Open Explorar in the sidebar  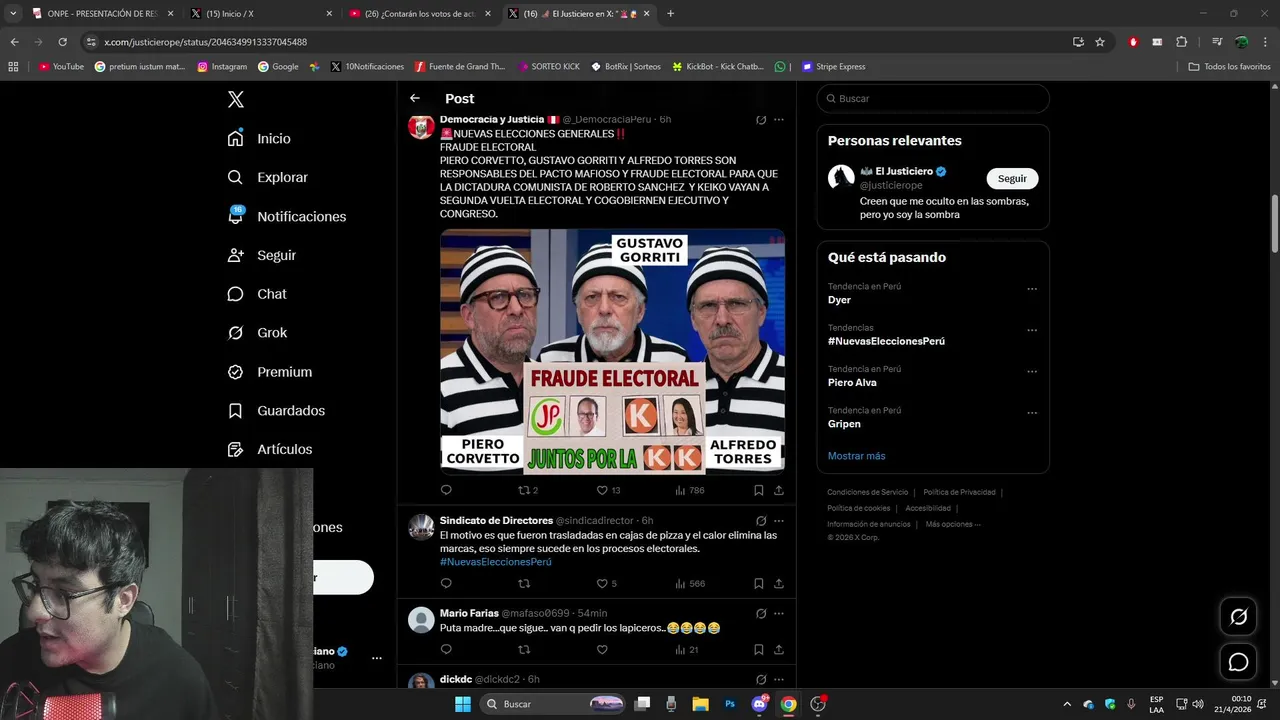coord(267,177)
